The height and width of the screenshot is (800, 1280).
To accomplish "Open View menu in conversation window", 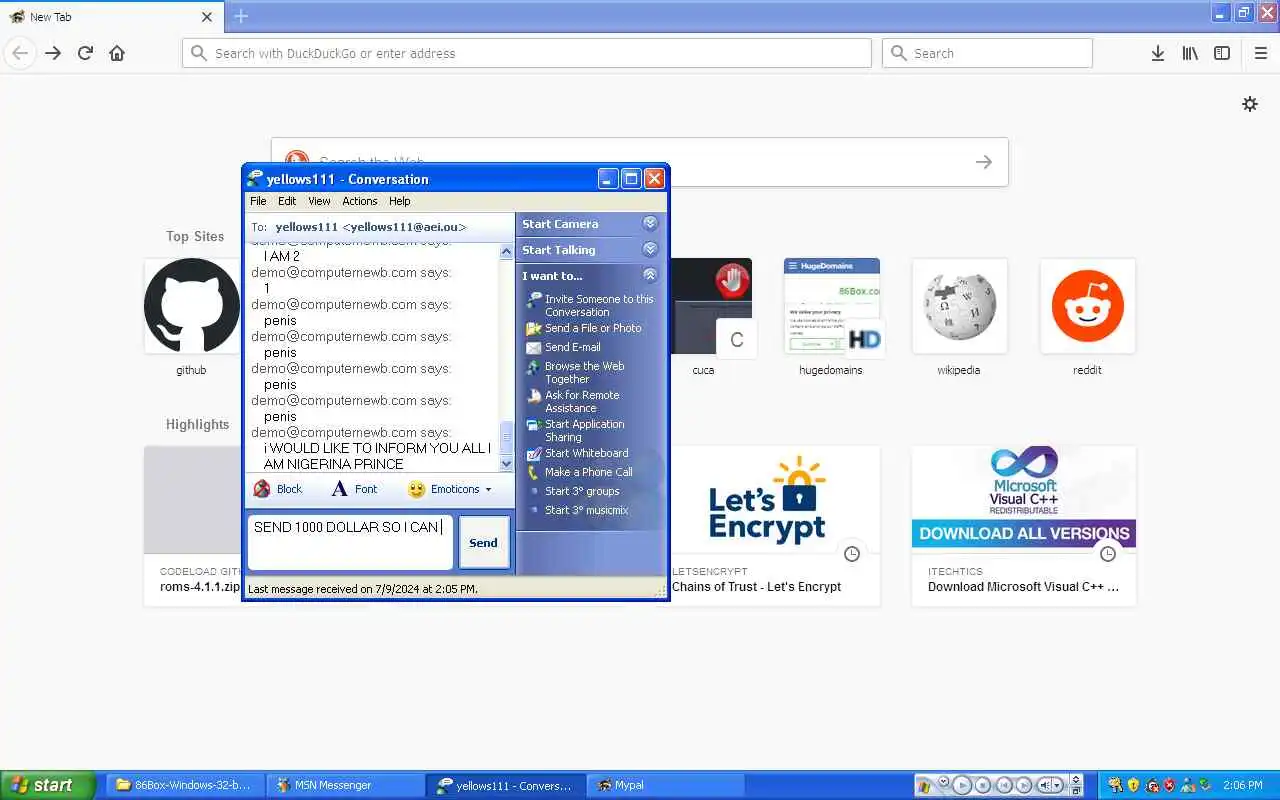I will pyautogui.click(x=319, y=201).
